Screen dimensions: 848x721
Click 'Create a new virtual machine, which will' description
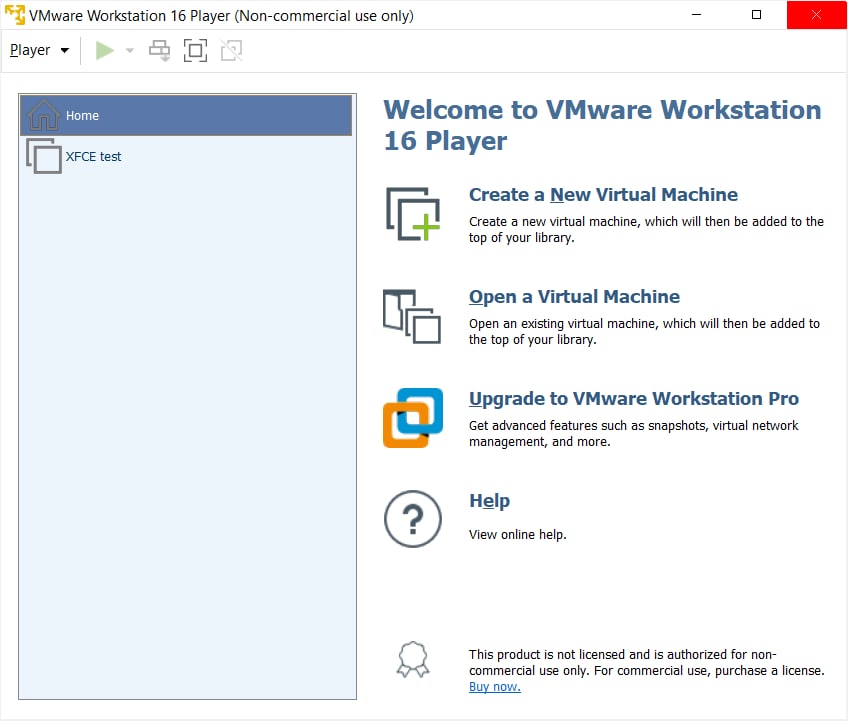[x=646, y=229]
